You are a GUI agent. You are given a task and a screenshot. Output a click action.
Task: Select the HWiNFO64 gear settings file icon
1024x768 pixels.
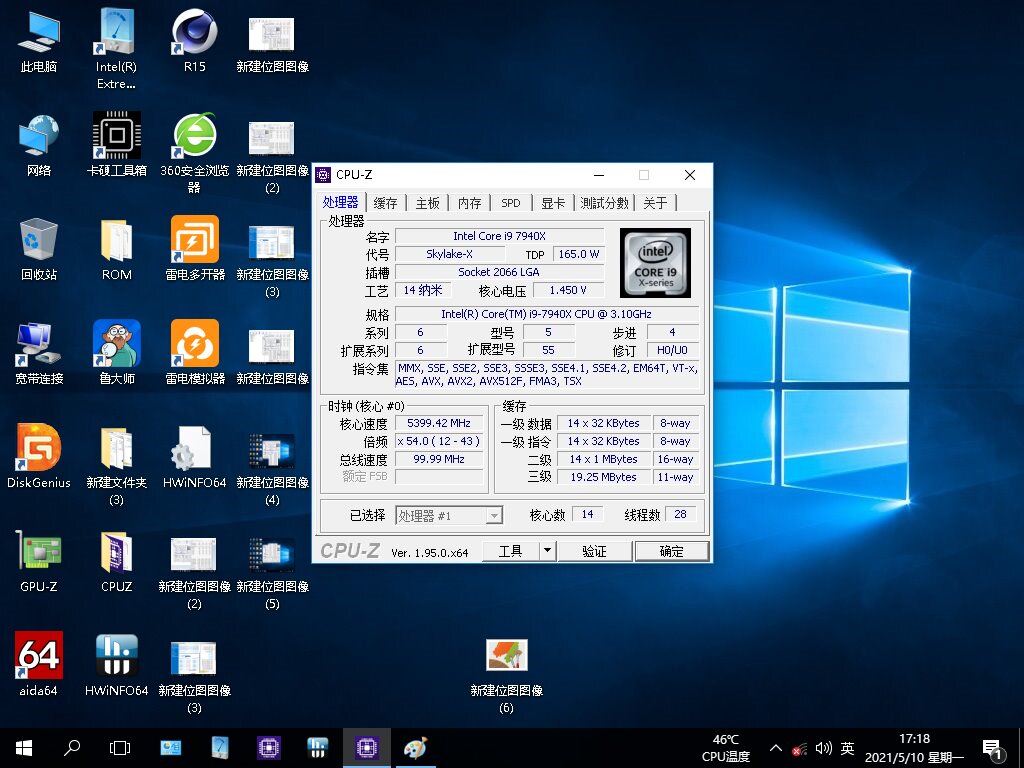coord(194,456)
